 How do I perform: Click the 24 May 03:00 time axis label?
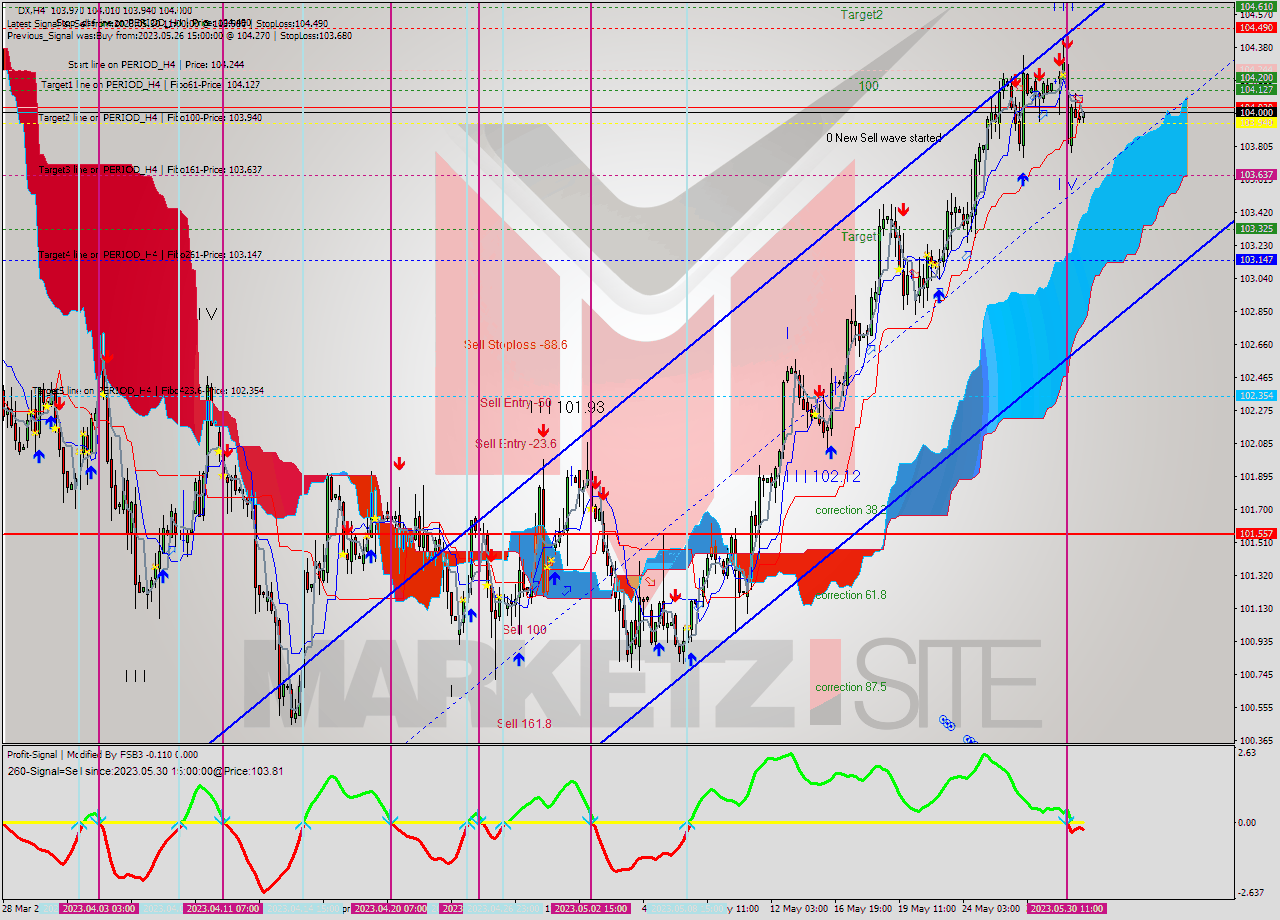991,909
